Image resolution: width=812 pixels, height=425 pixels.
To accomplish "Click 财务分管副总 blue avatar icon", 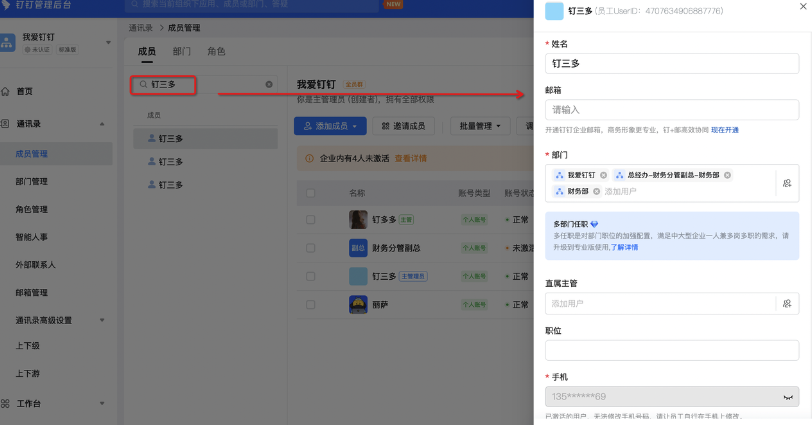I will (358, 248).
